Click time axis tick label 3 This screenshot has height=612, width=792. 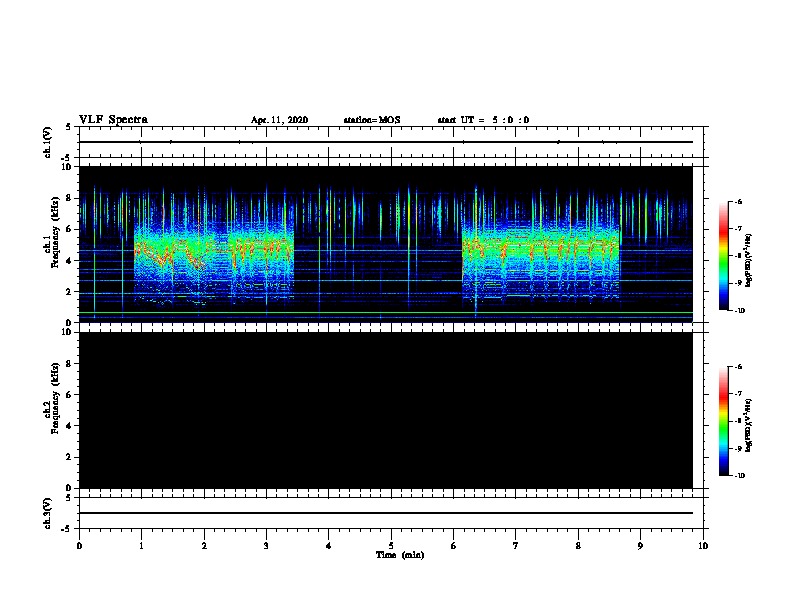[266, 546]
